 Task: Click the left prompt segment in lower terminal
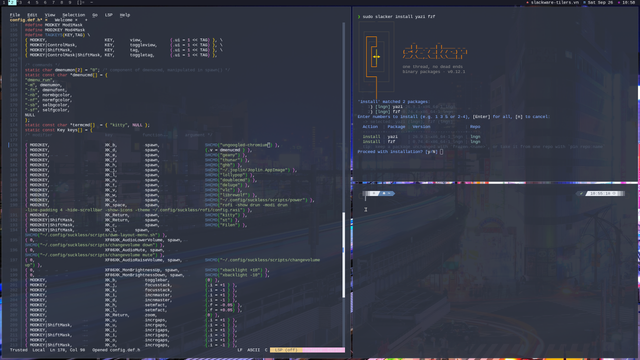tap(378, 193)
